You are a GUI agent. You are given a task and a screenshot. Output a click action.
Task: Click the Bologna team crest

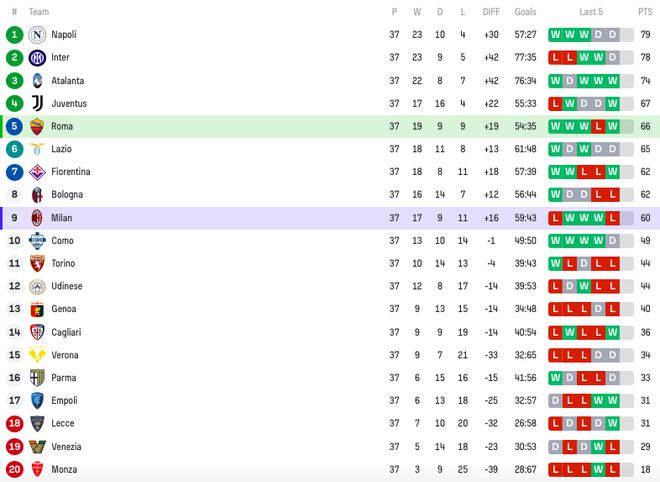tap(38, 195)
